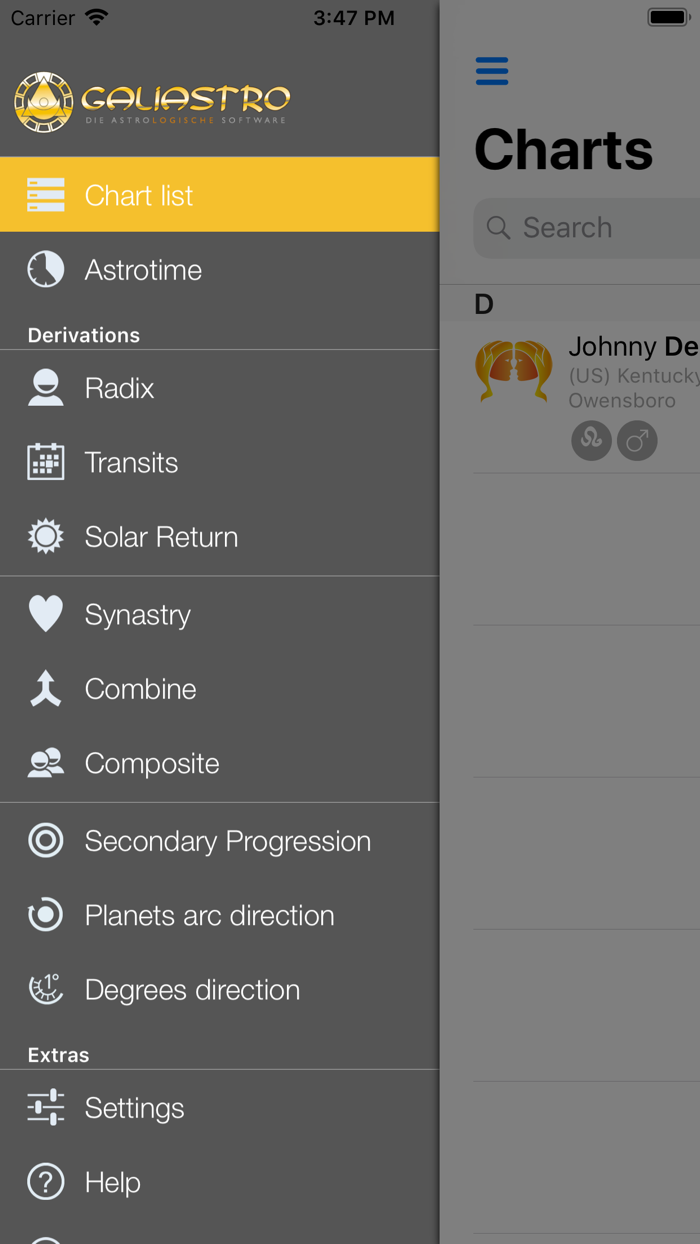Click the Solar Return sun icon

[x=46, y=537]
